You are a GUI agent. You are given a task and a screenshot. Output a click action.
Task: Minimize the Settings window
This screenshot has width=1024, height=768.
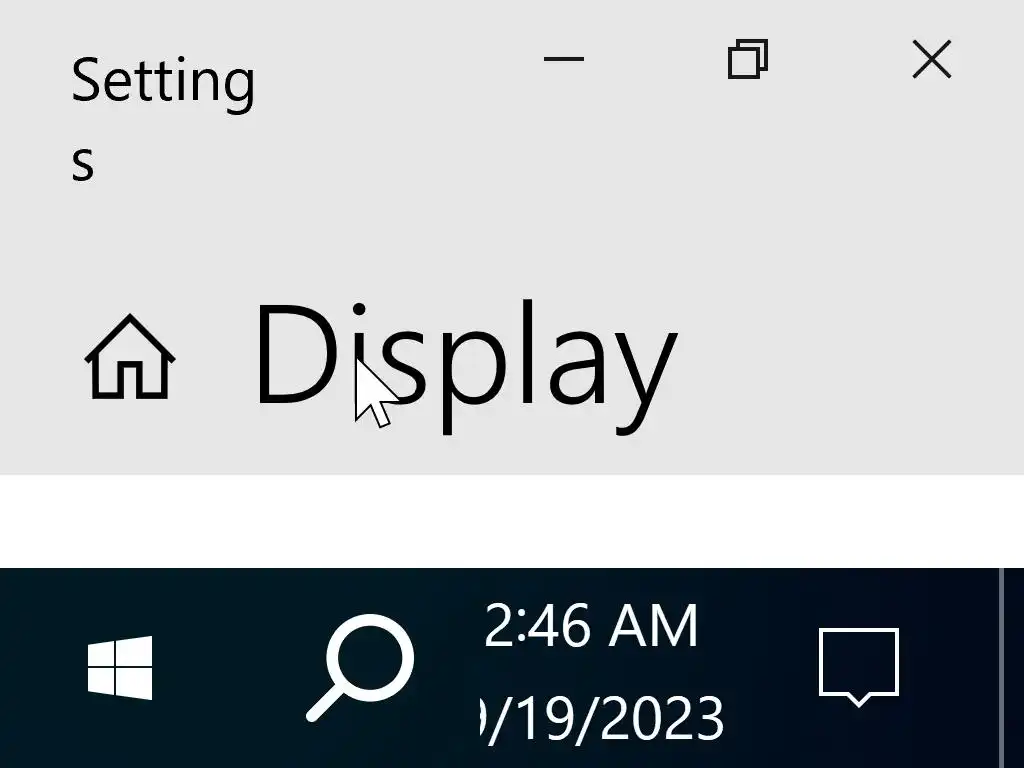point(564,59)
